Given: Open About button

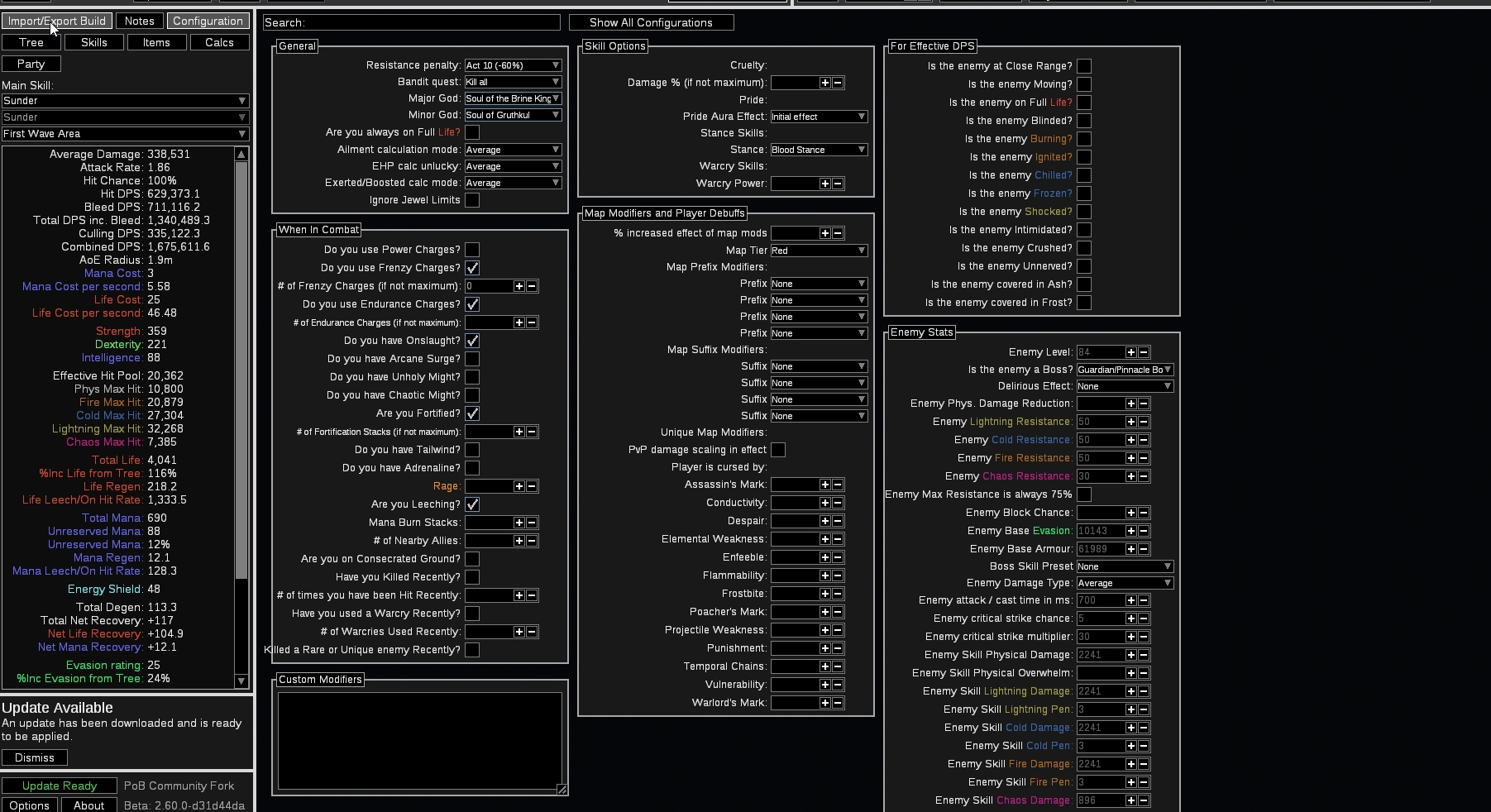Looking at the screenshot, I should (89, 805).
